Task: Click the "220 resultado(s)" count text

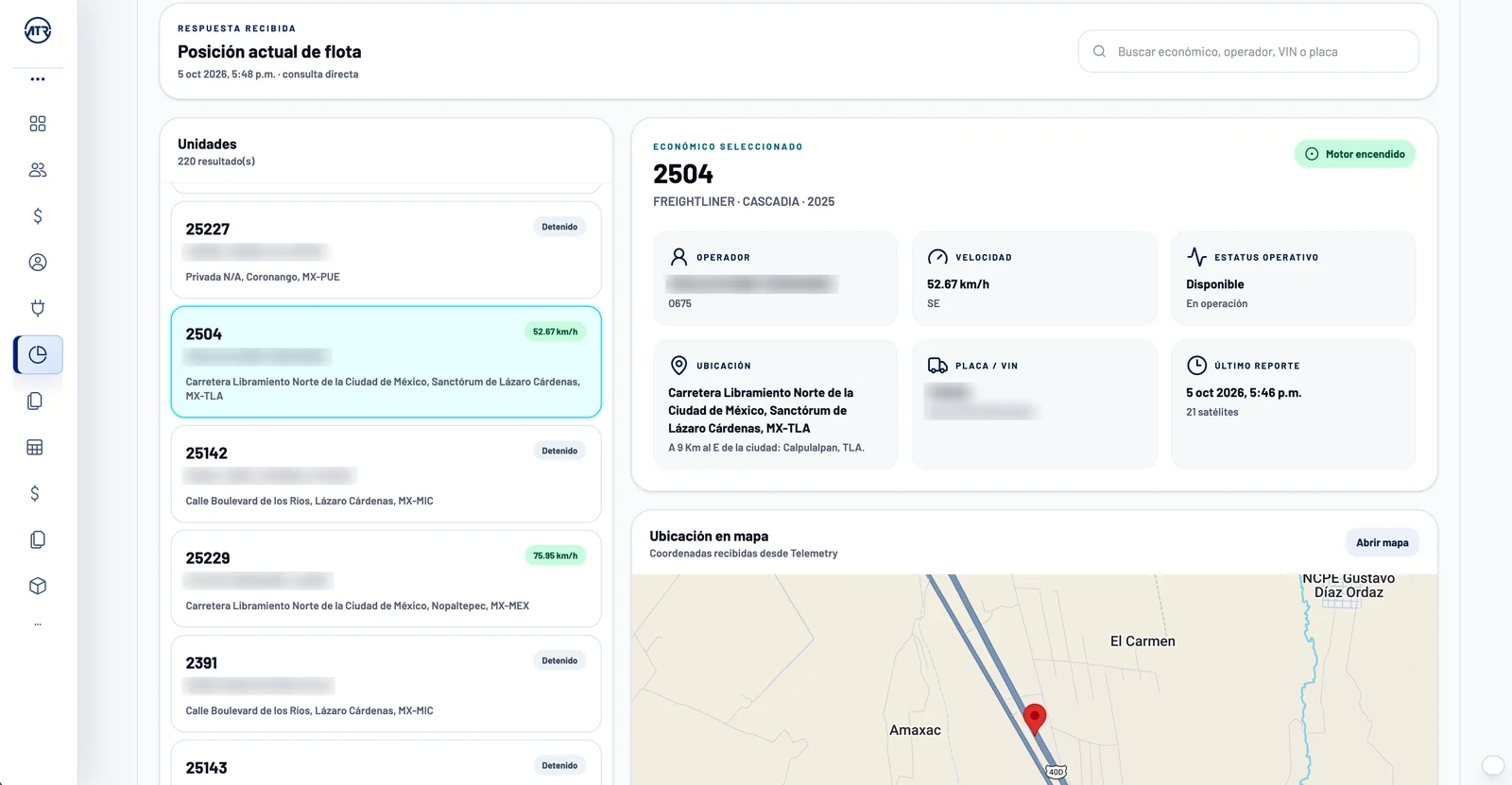Action: click(x=216, y=162)
